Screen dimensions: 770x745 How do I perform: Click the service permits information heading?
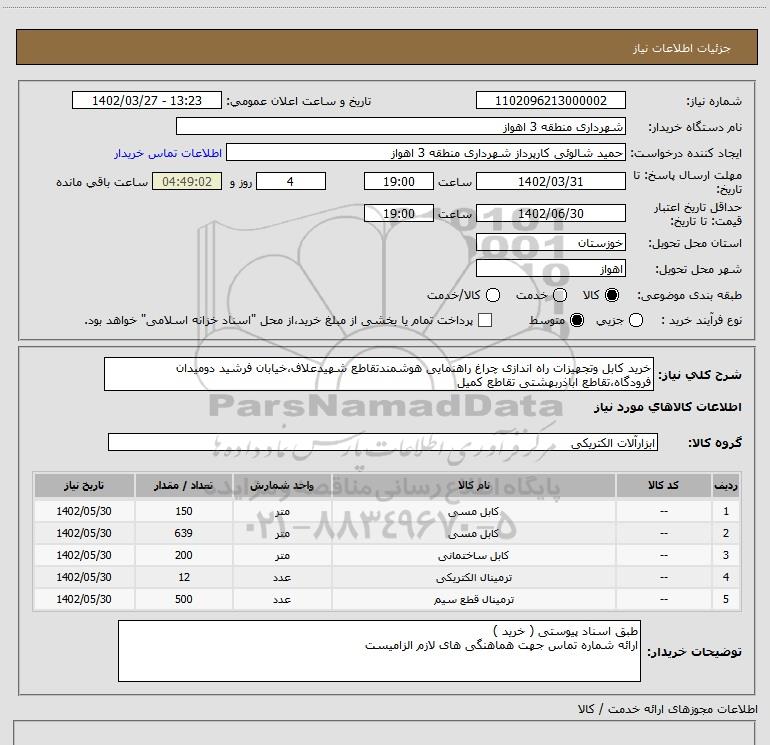(x=667, y=709)
